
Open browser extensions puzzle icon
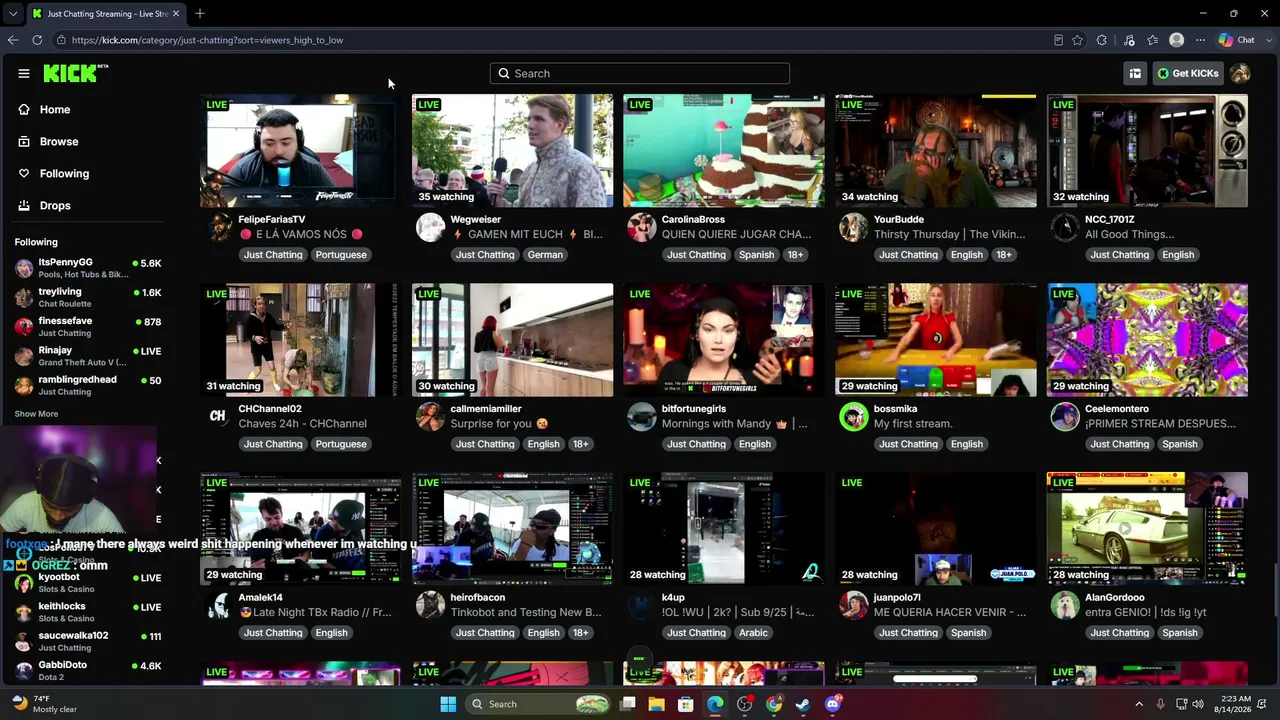1102,40
